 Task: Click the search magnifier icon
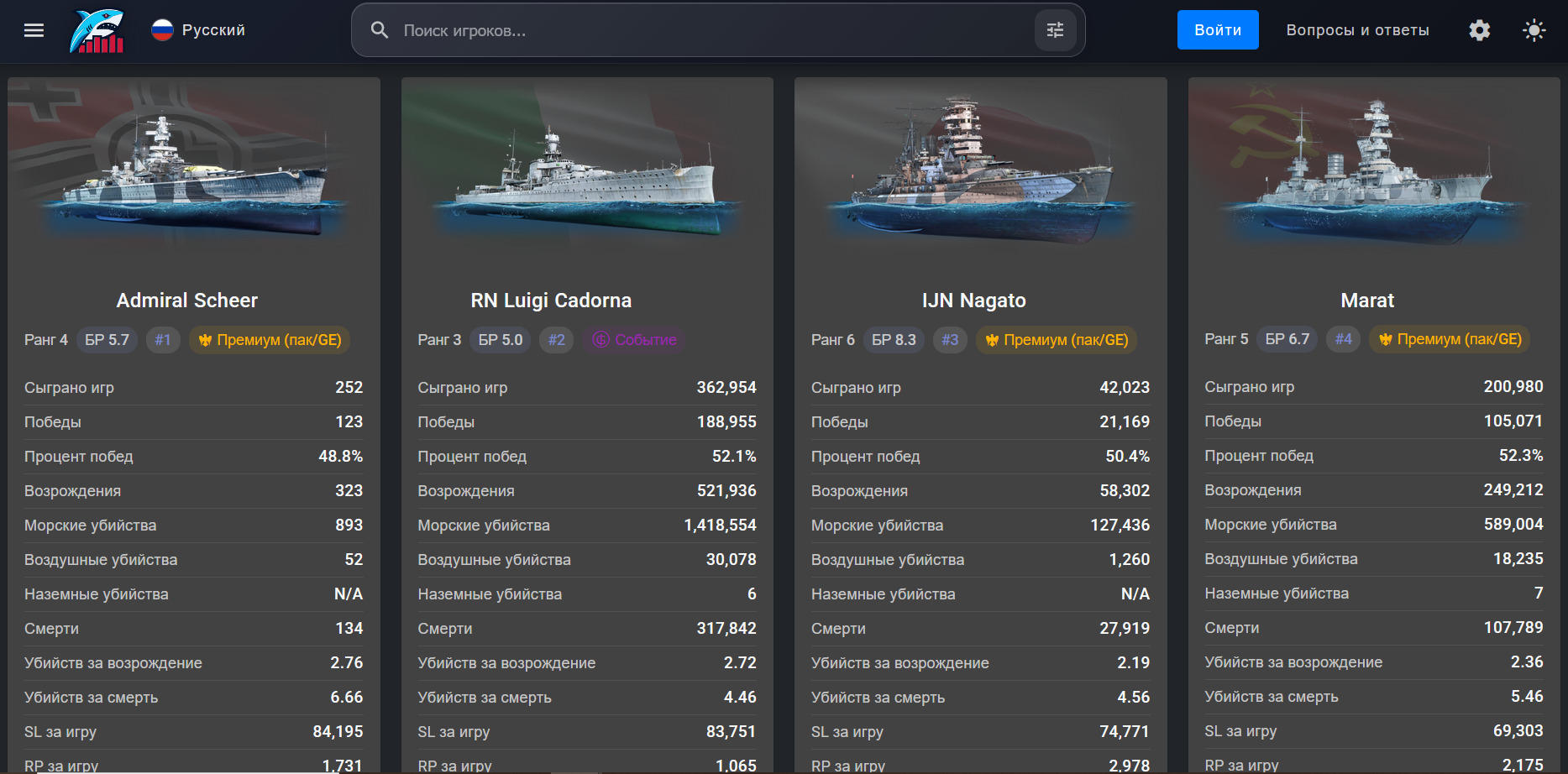tap(380, 30)
